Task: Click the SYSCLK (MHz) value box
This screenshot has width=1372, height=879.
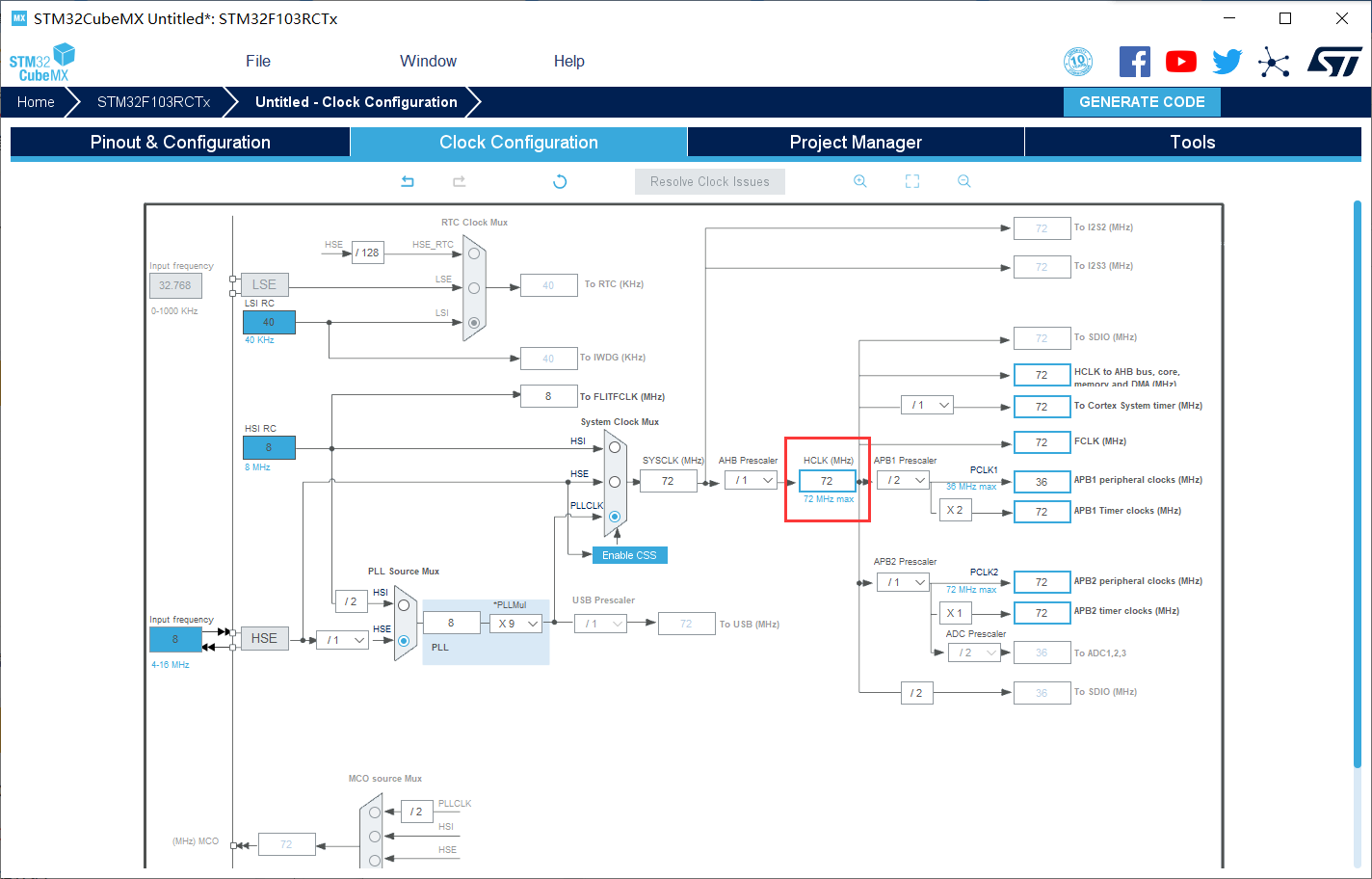Action: click(668, 481)
